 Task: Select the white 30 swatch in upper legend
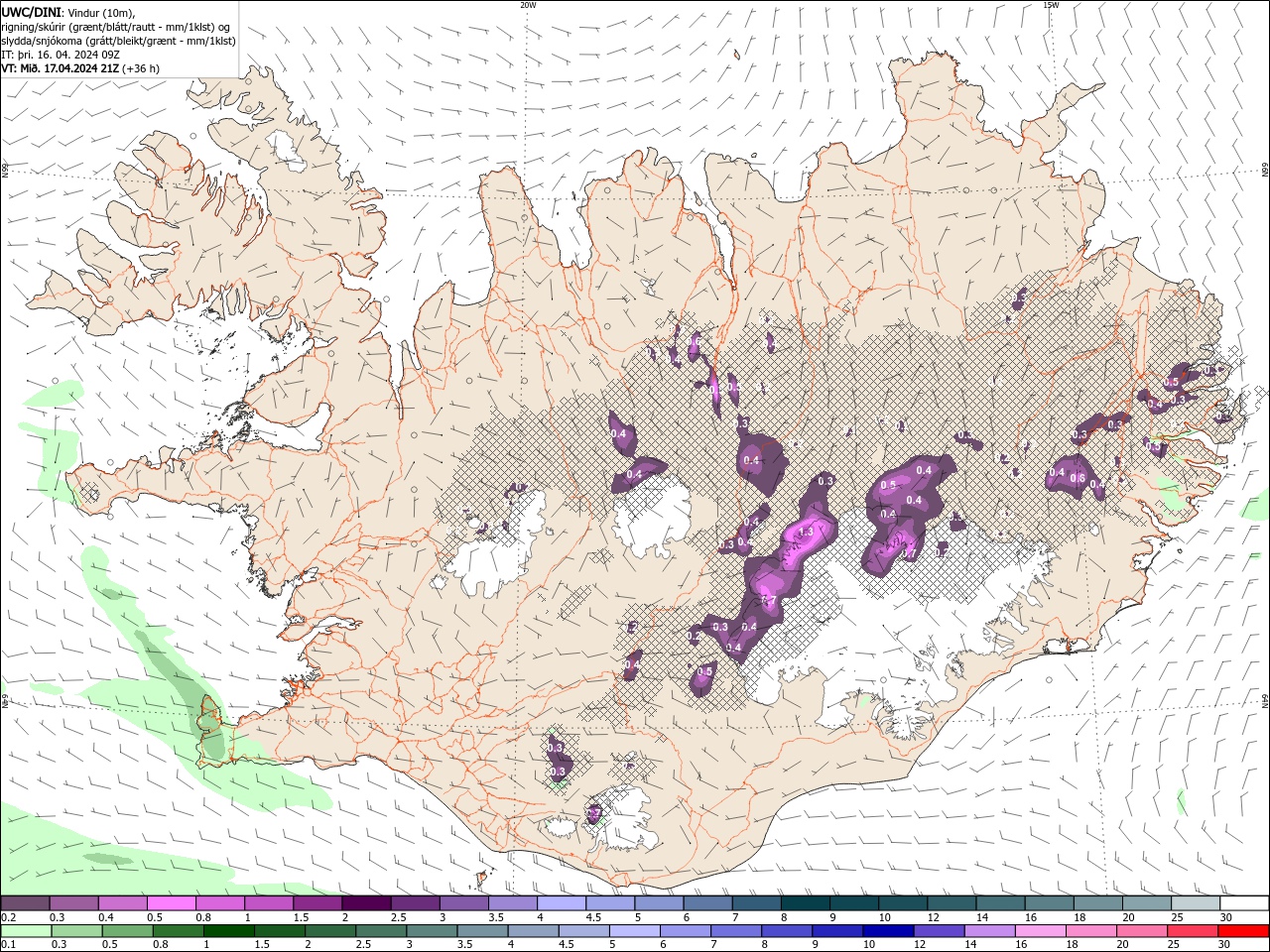(1243, 902)
